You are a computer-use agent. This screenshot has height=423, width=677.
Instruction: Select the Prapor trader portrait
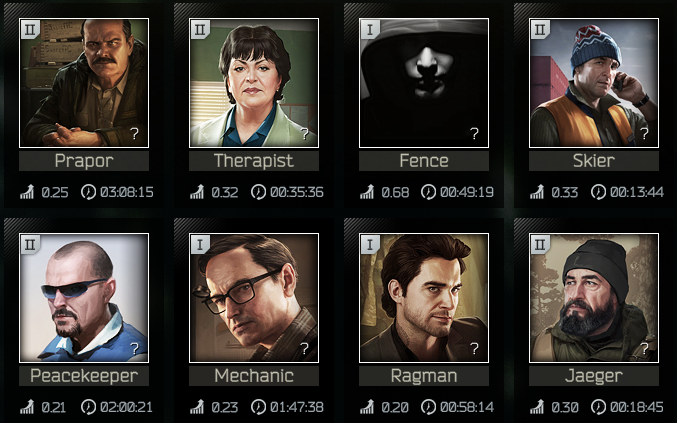84,83
